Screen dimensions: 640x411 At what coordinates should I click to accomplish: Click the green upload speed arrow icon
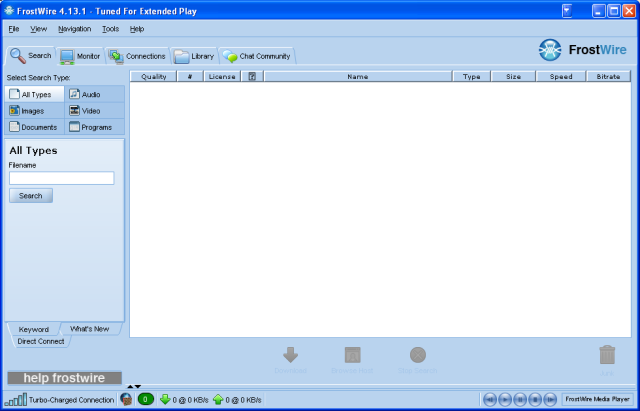pos(218,399)
